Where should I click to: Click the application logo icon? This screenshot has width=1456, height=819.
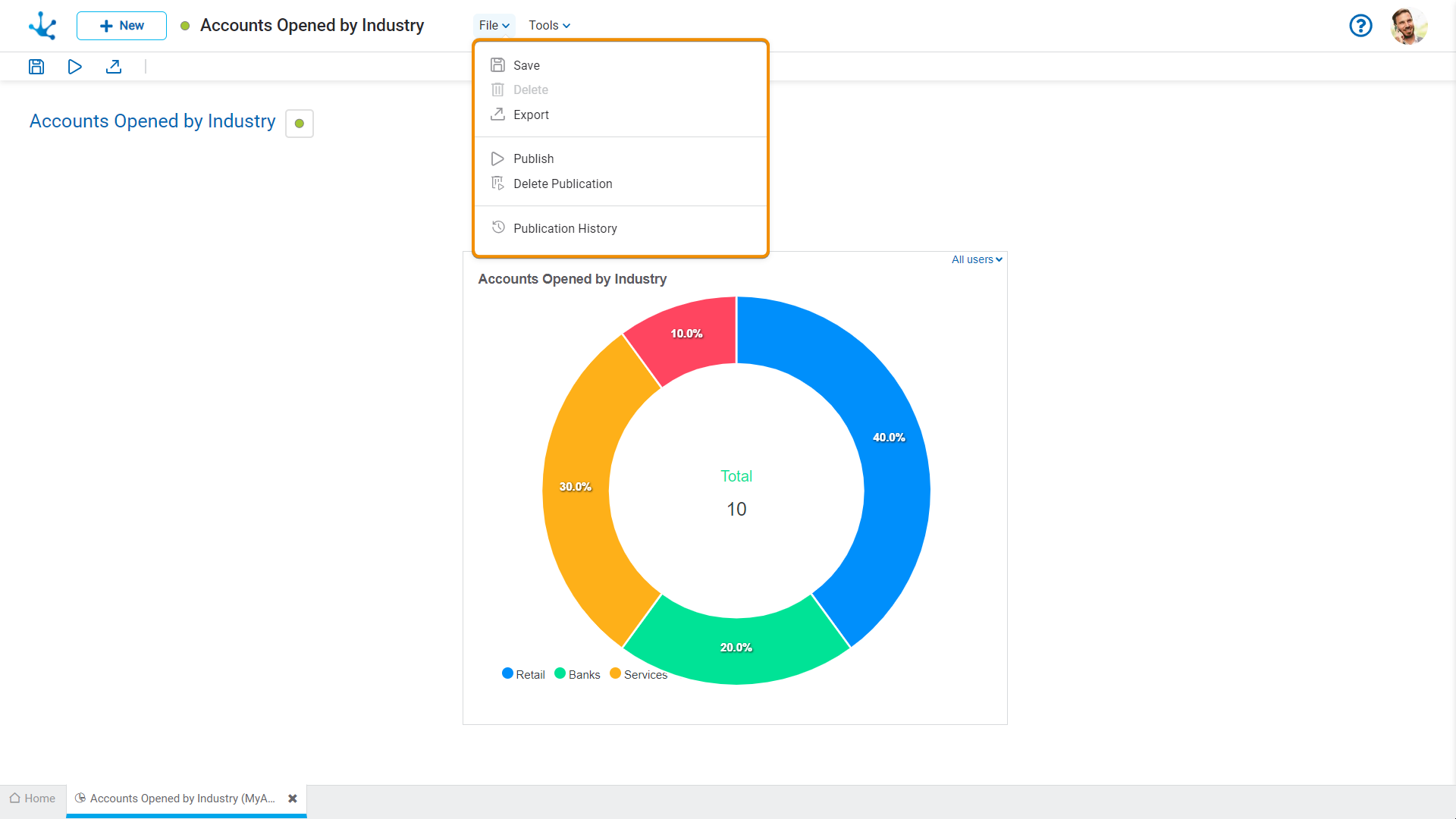tap(42, 26)
